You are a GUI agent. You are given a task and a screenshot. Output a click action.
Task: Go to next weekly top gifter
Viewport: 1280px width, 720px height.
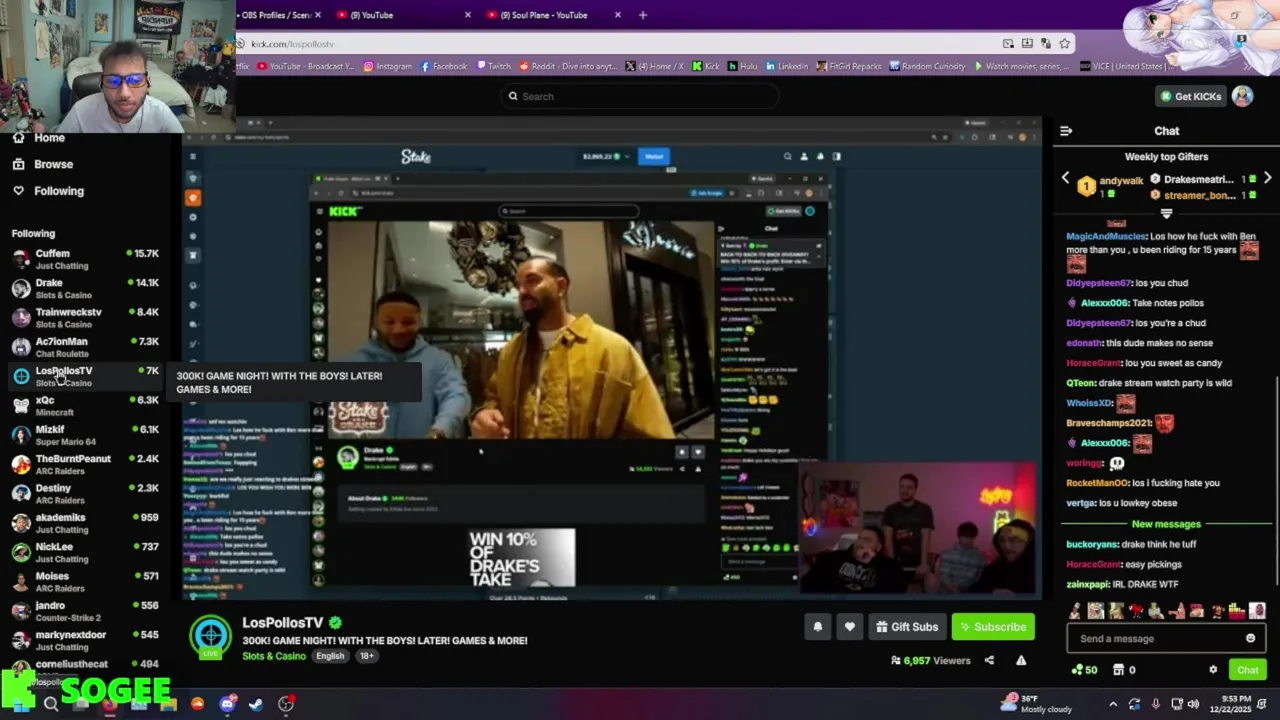click(x=1267, y=178)
